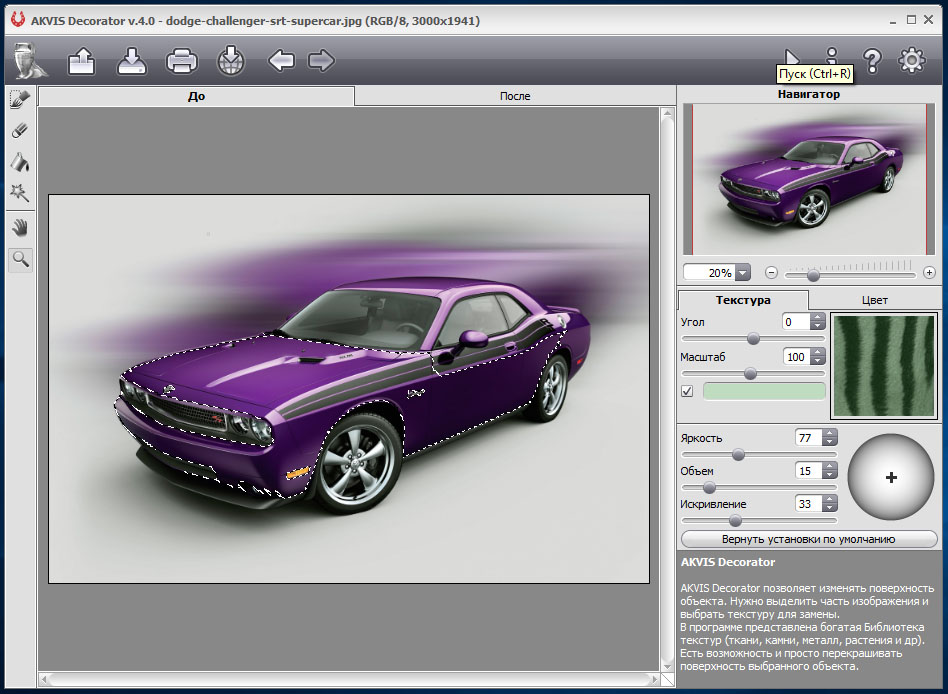Image resolution: width=948 pixels, height=694 pixels.
Task: Undo the last action with the left arrow
Action: [281, 60]
